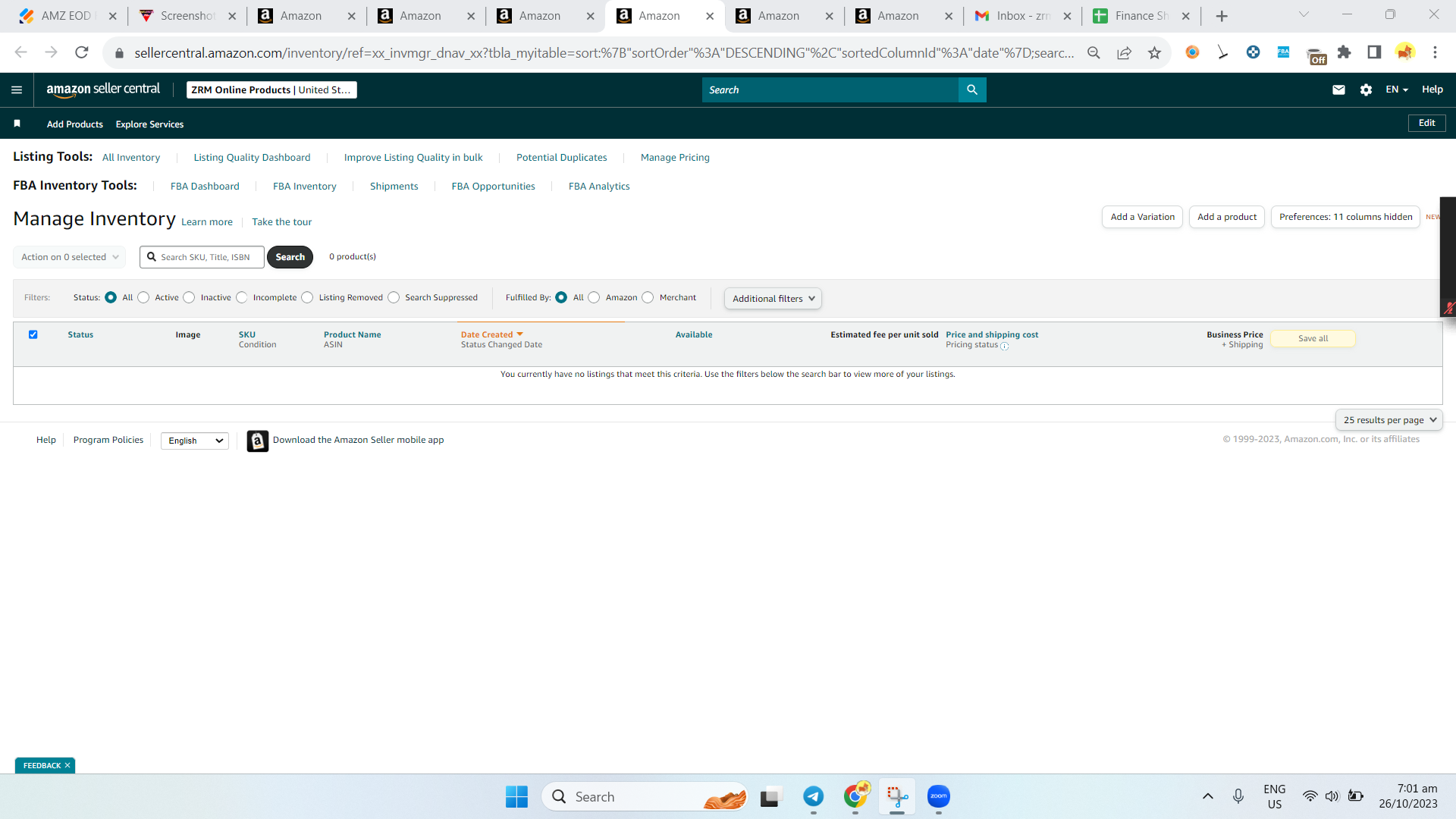Bookmark this page with the star icon
Image resolution: width=1456 pixels, height=819 pixels.
pos(1154,52)
